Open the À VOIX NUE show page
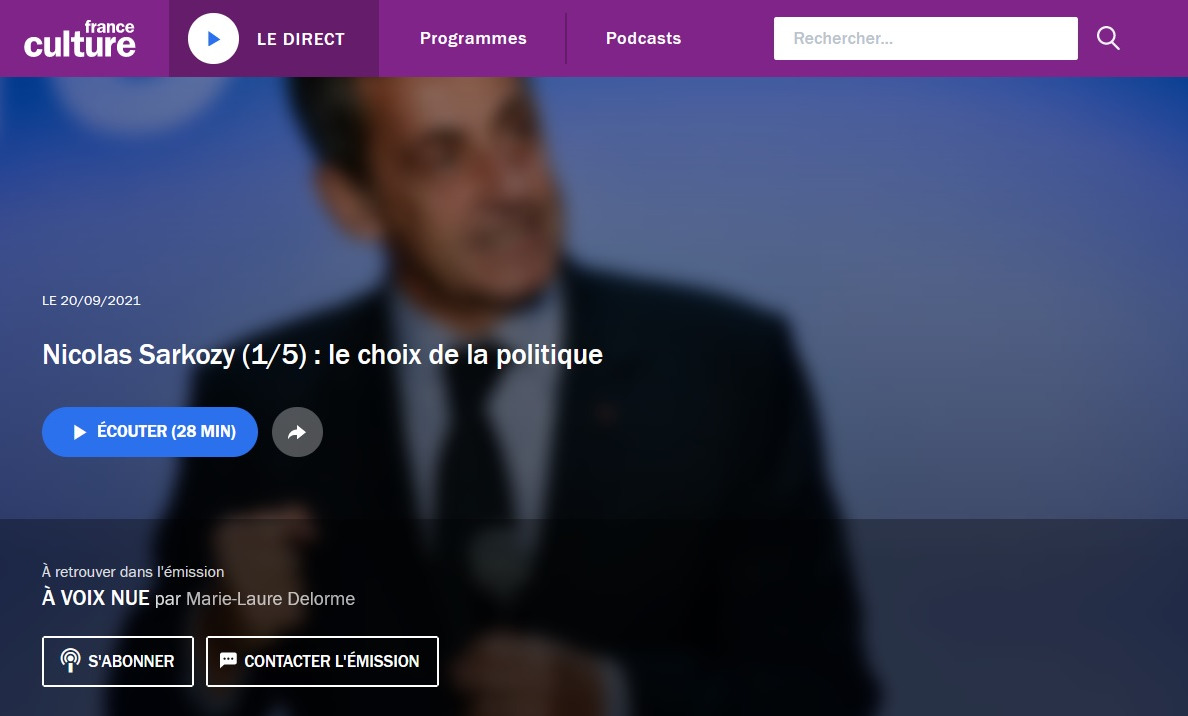The width and height of the screenshot is (1188, 716). coord(96,598)
